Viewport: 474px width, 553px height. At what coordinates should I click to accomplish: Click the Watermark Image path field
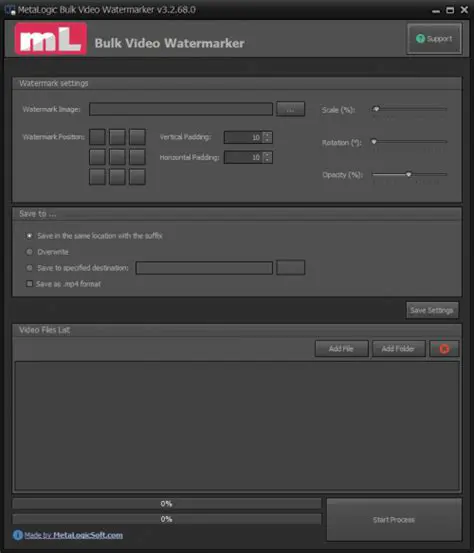pos(181,109)
